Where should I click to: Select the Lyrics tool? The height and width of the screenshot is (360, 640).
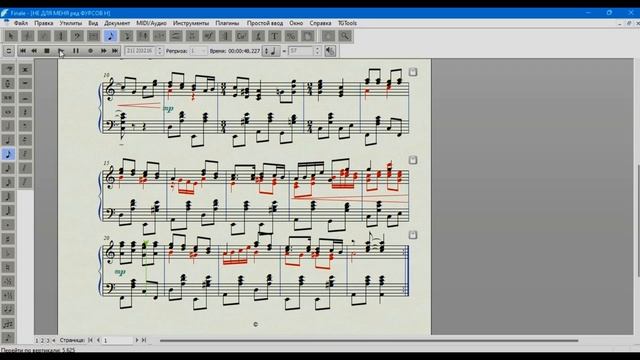click(258, 36)
